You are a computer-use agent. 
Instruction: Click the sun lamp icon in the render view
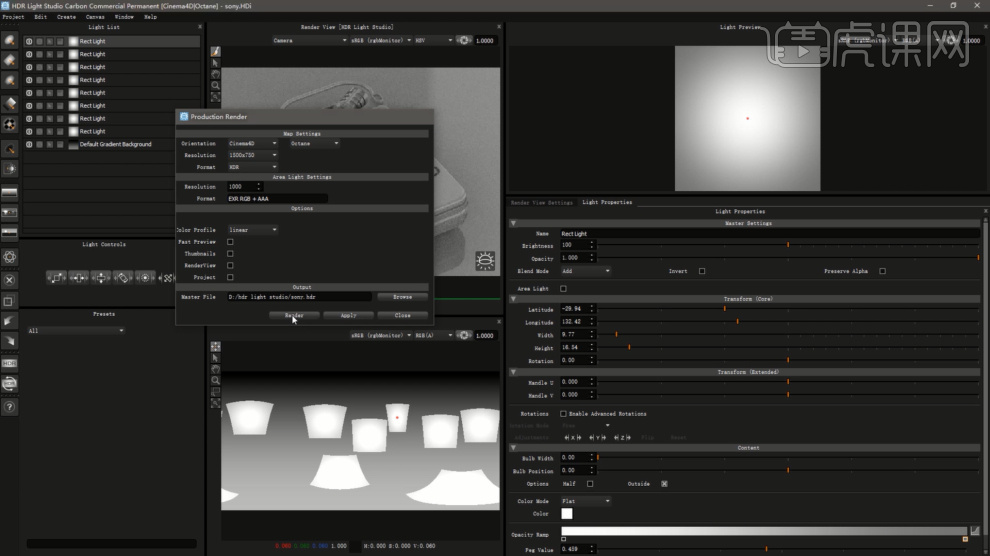click(485, 261)
